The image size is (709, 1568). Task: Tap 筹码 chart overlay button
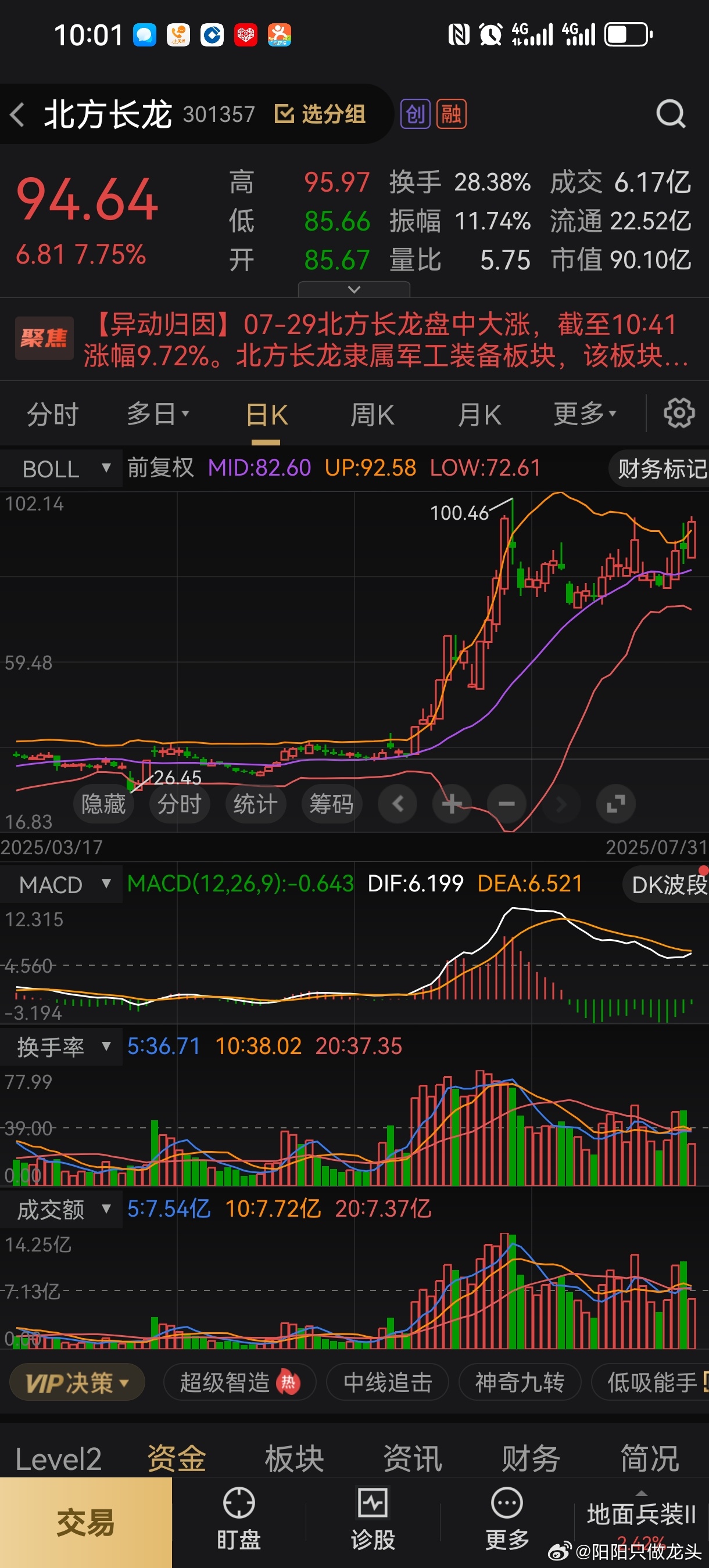tap(332, 804)
